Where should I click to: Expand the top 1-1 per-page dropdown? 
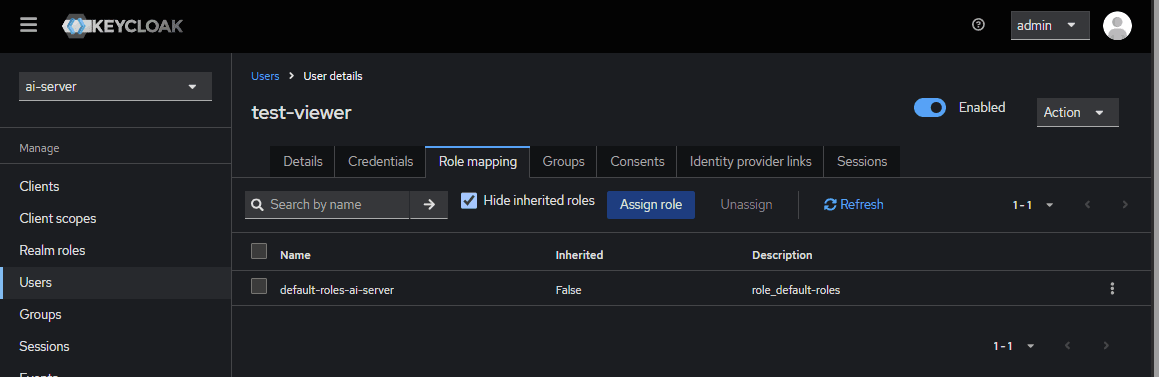(x=1033, y=205)
